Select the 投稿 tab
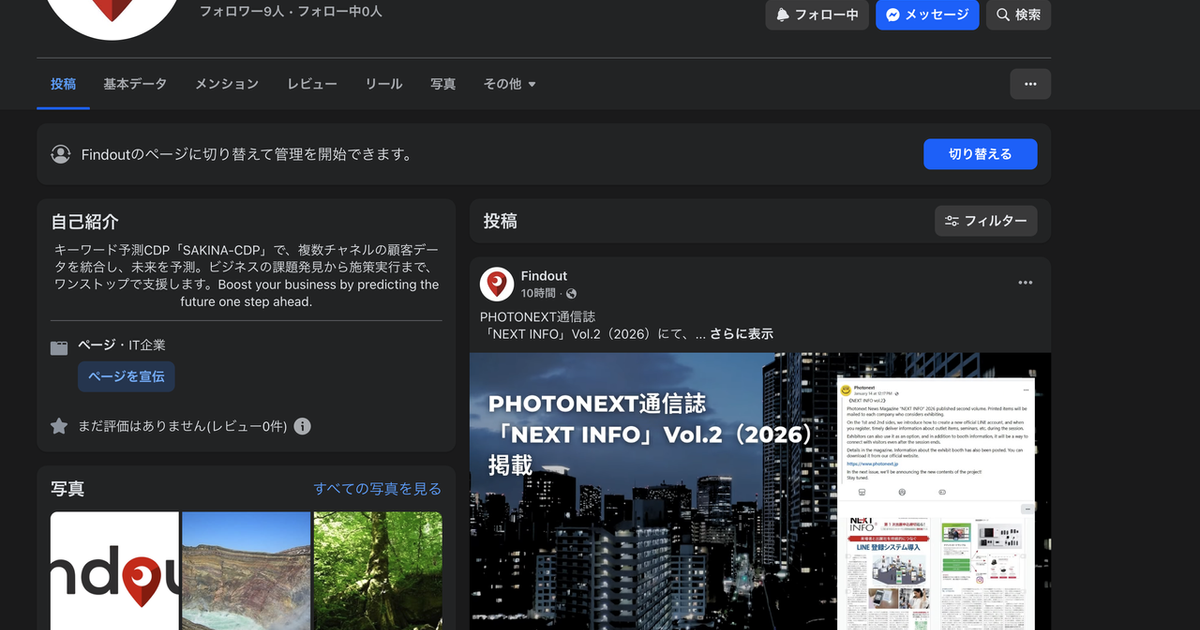 point(63,84)
